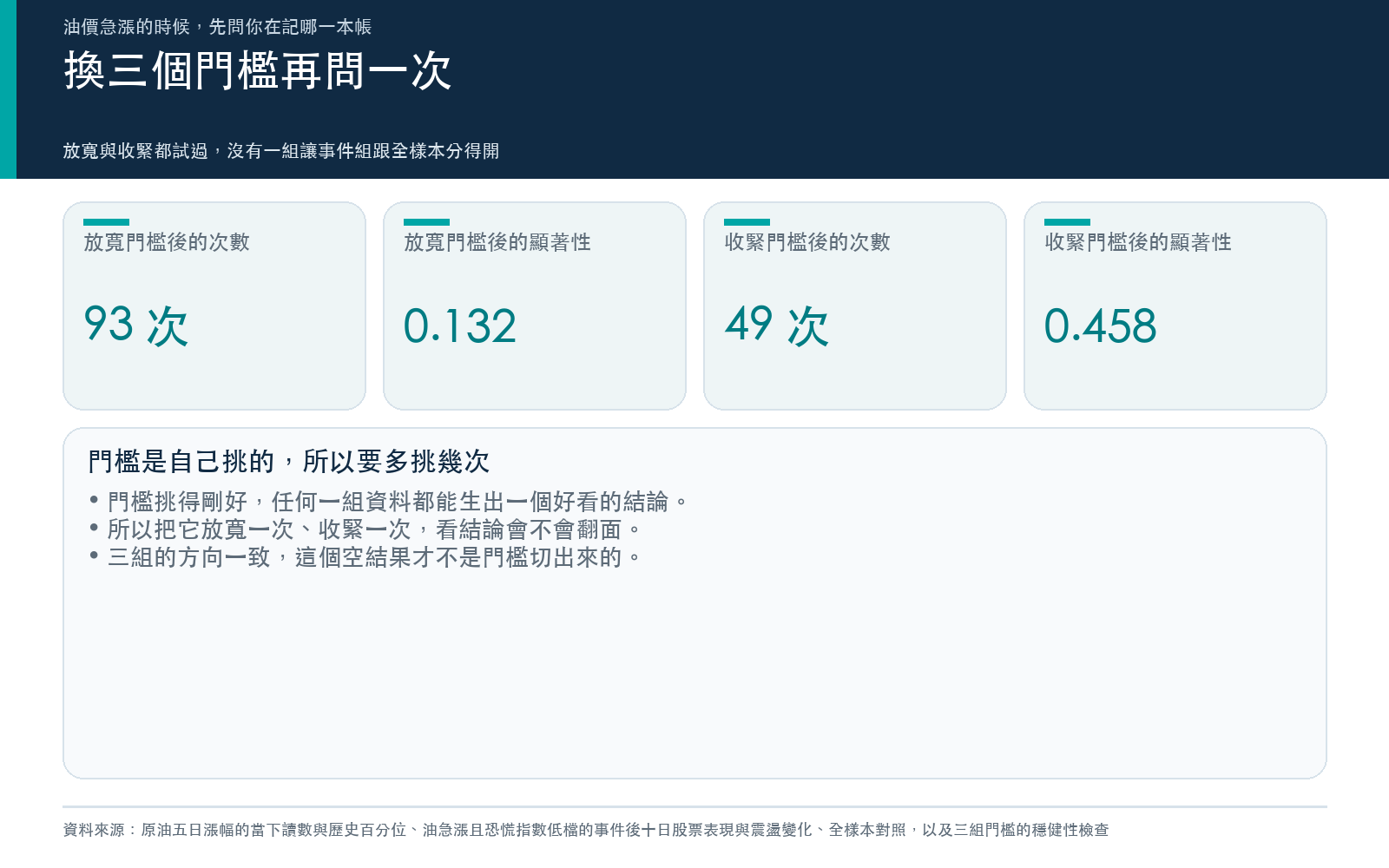Click the slide title 換三個門檻再問一次
This screenshot has width=1389, height=868.
point(258,70)
